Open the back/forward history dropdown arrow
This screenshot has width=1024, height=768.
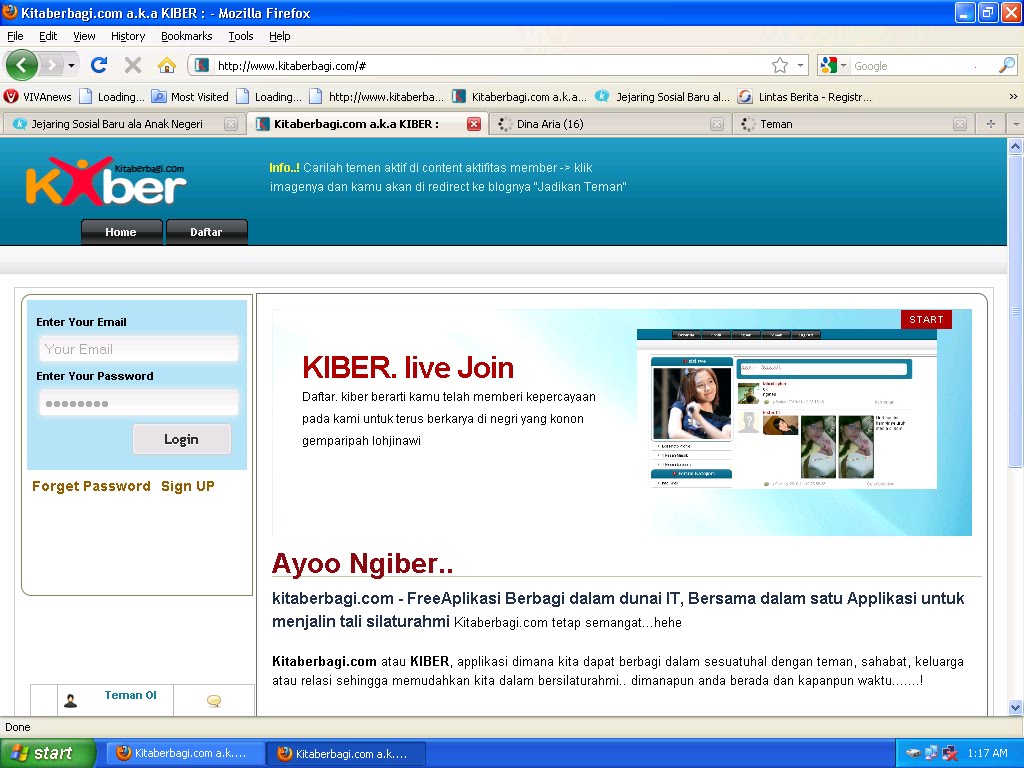[71, 65]
